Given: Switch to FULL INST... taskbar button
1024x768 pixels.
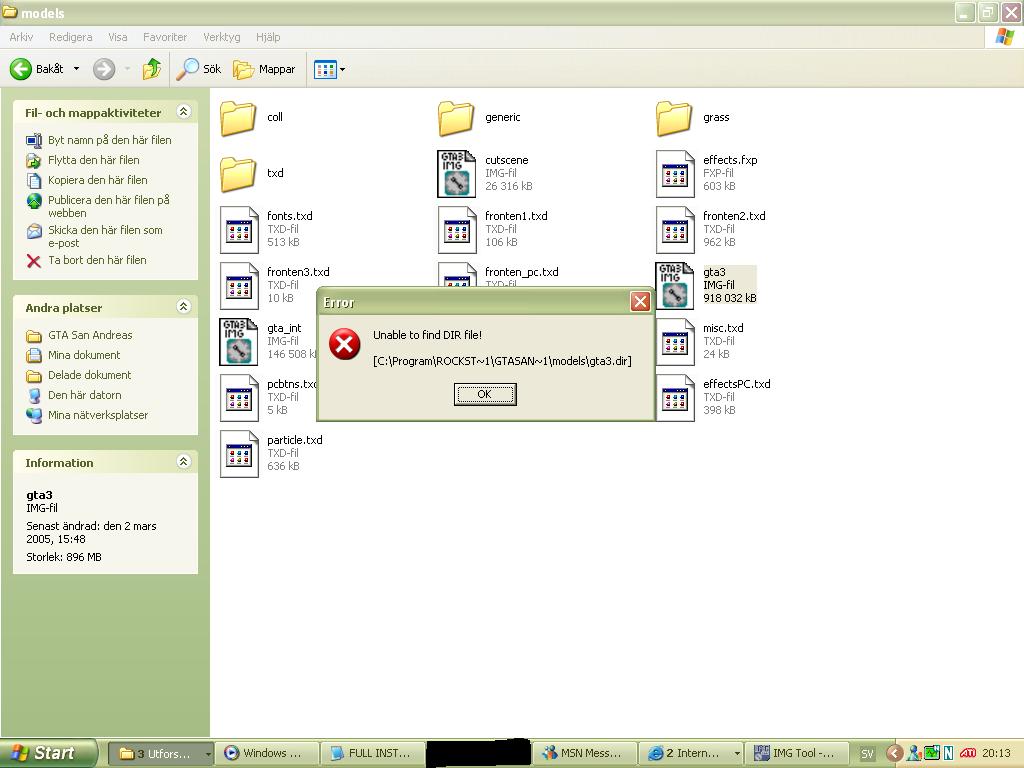Looking at the screenshot, I should (374, 753).
